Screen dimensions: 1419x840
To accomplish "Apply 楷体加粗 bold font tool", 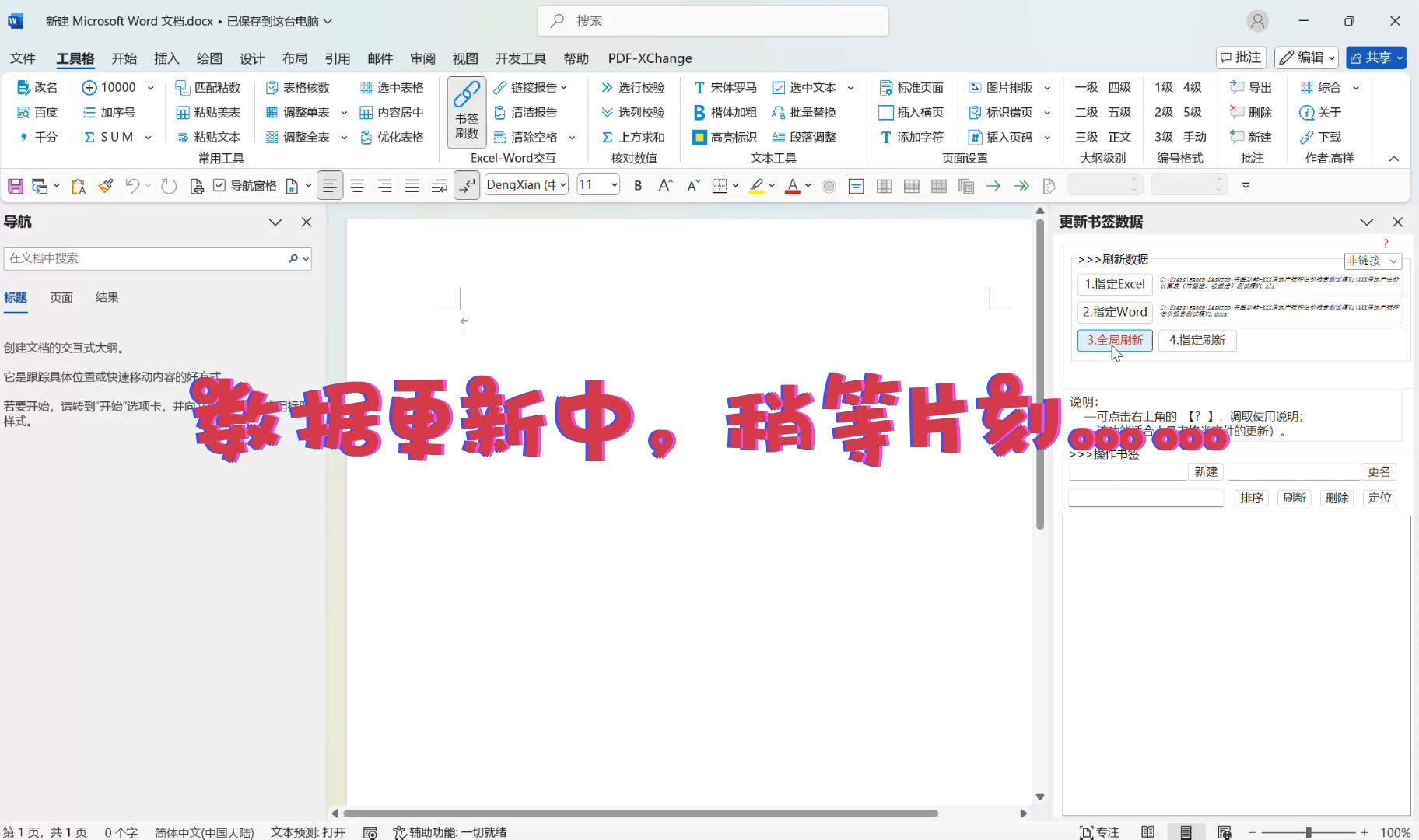I will pyautogui.click(x=725, y=112).
